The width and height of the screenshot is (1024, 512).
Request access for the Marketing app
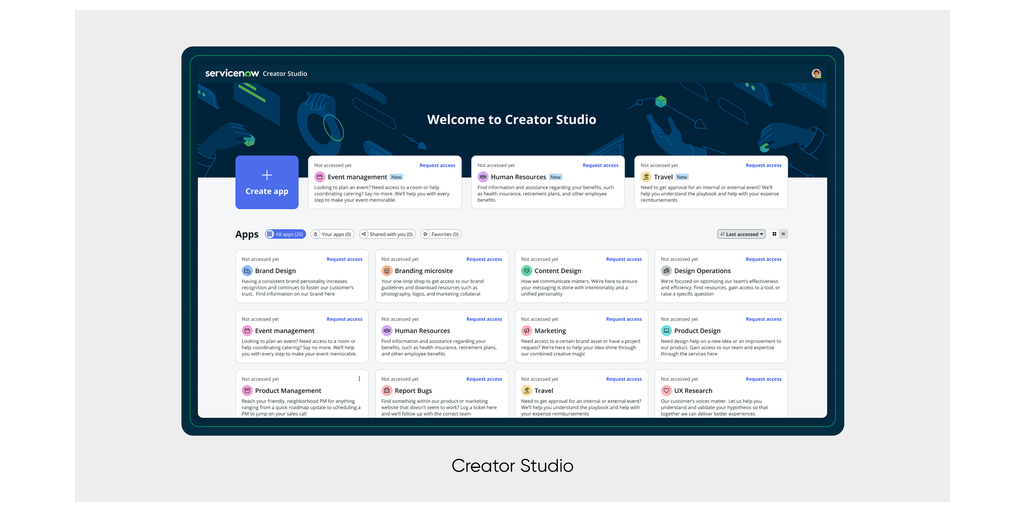click(624, 319)
